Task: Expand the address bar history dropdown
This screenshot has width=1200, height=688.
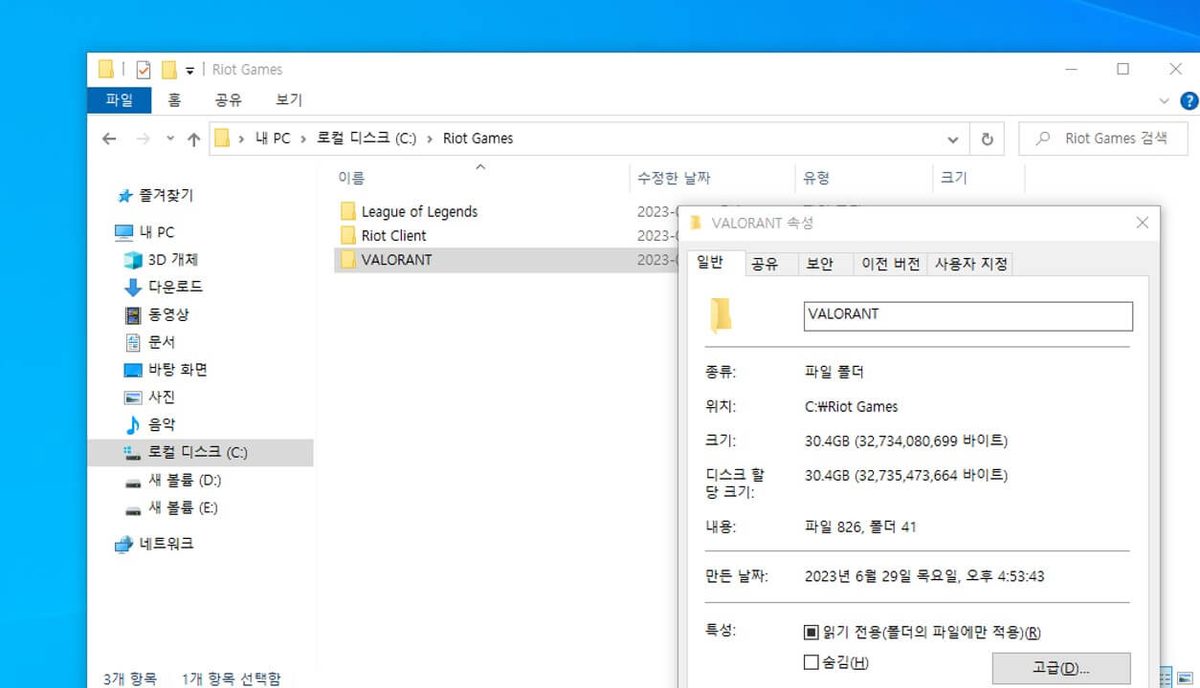Action: pyautogui.click(x=952, y=139)
